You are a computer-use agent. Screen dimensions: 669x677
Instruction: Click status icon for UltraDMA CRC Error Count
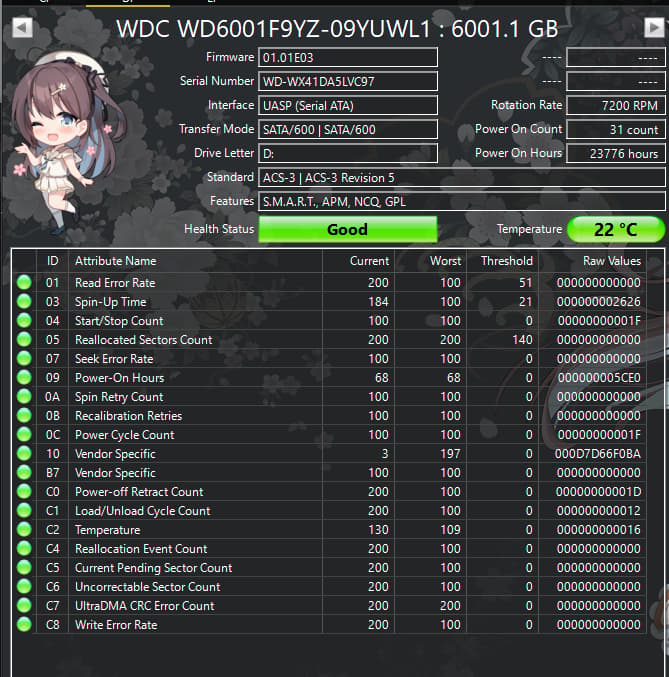click(x=24, y=605)
